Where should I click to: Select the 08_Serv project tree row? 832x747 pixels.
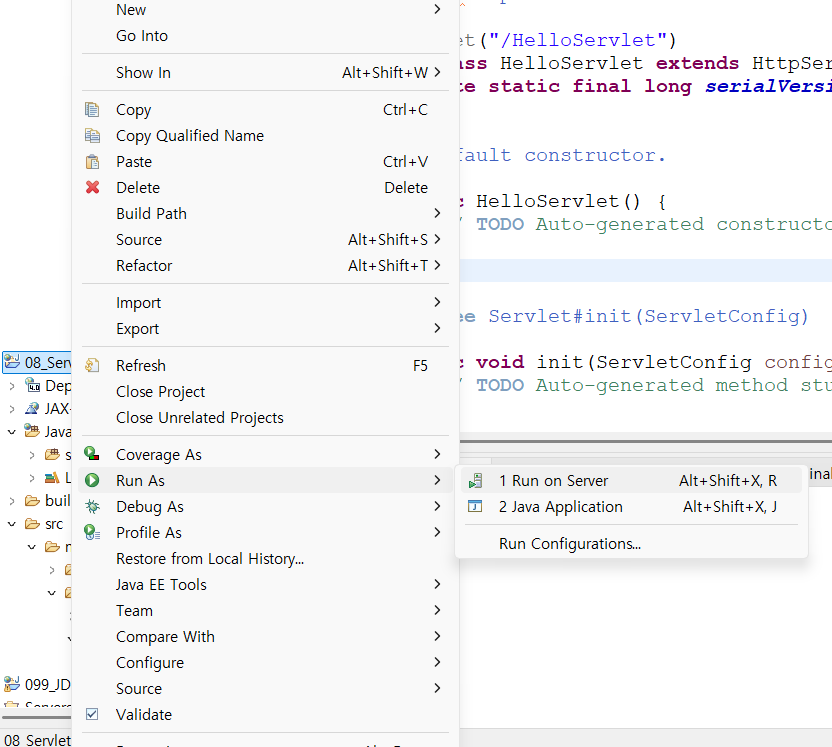[37, 362]
